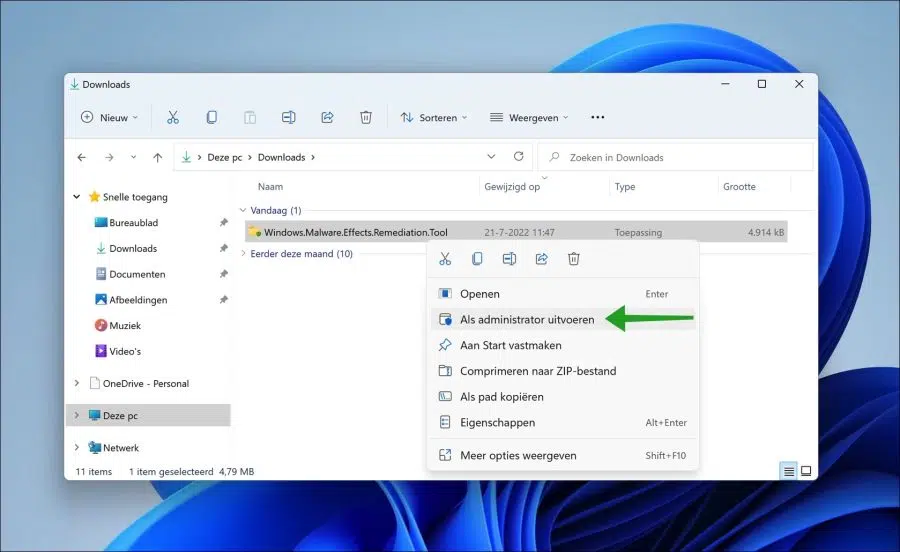Open the recent locations dropdown arrow
This screenshot has width=900, height=552.
click(x=133, y=157)
